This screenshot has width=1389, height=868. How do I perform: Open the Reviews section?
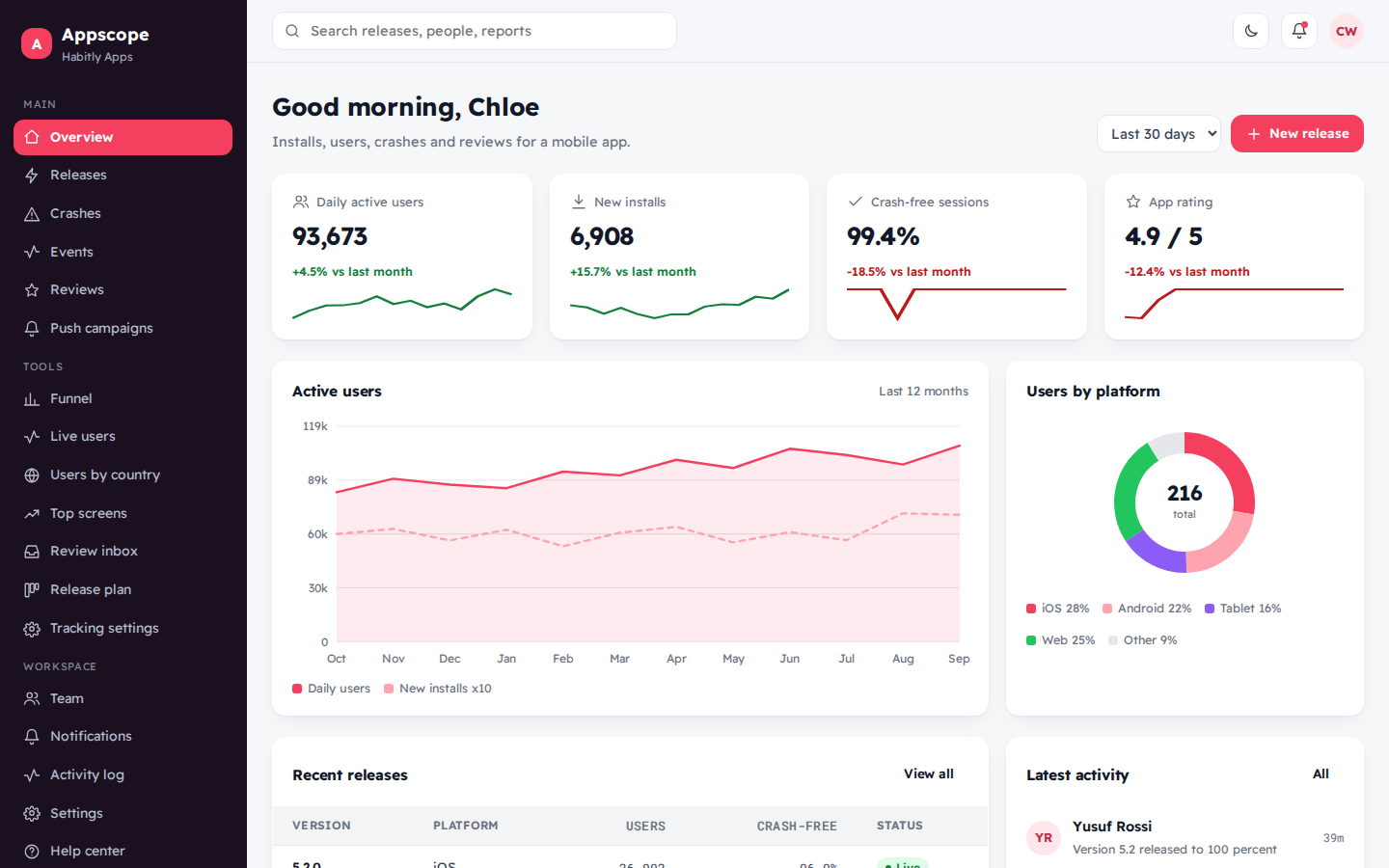tap(123, 289)
